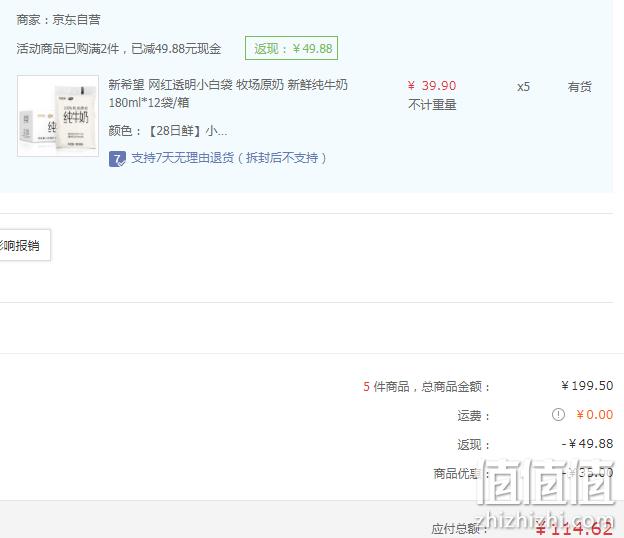Click the 颜色：【28日鲜】 option text
The height and width of the screenshot is (538, 624).
pos(168,131)
